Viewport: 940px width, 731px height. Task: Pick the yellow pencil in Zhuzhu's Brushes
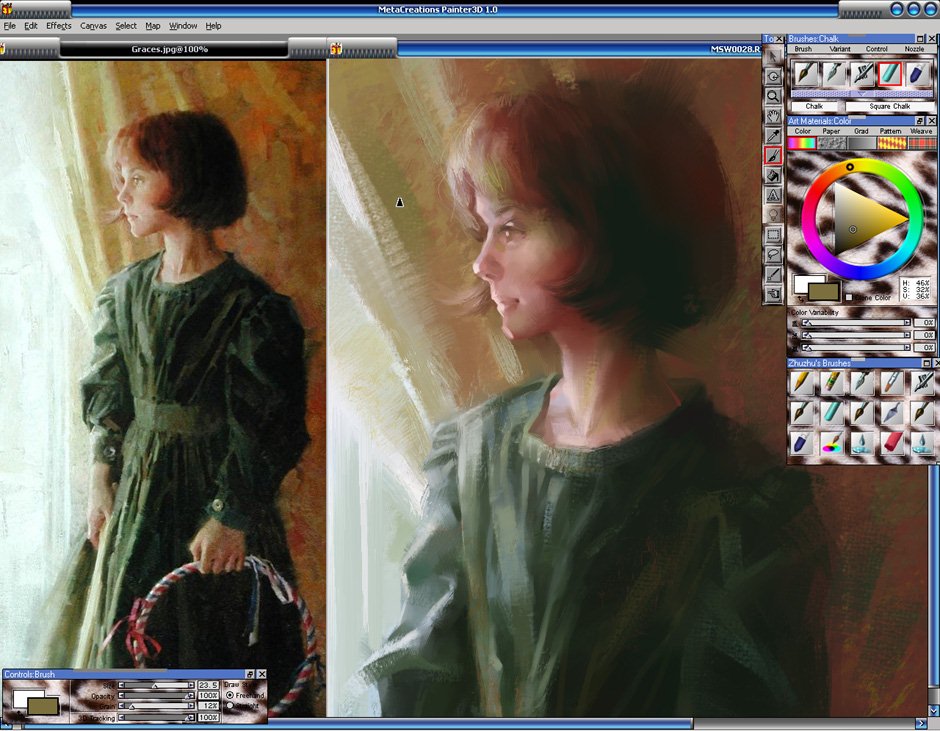pos(802,383)
